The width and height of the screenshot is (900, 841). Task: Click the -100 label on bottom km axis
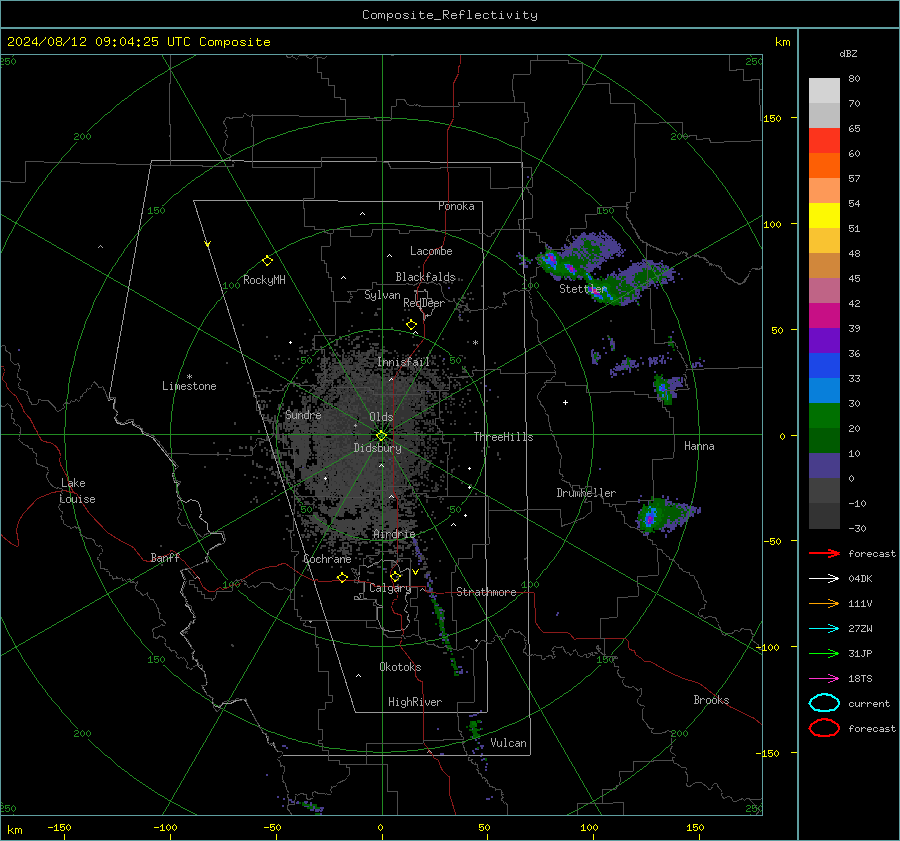point(165,828)
